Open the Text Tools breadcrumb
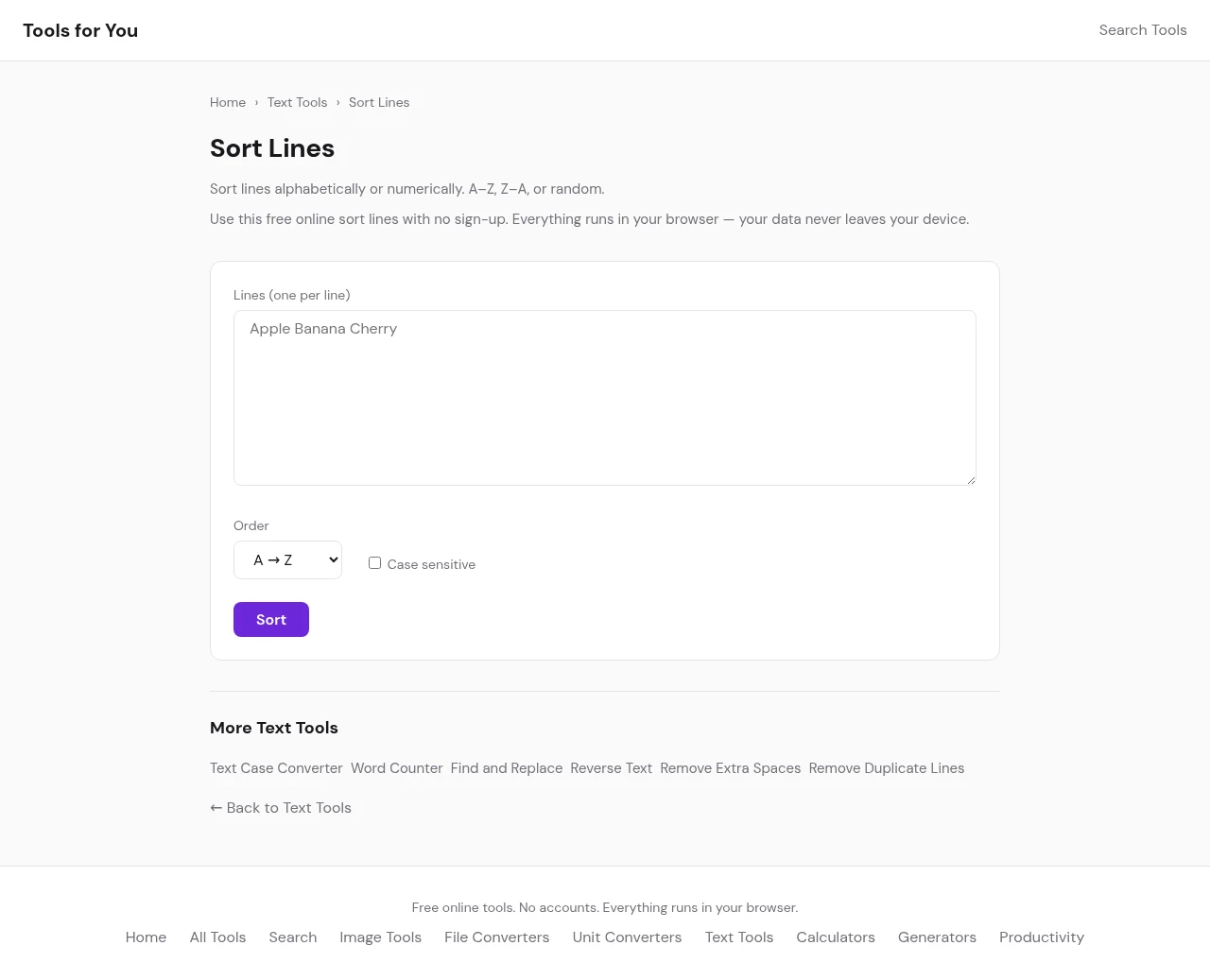This screenshot has width=1210, height=980. [297, 102]
